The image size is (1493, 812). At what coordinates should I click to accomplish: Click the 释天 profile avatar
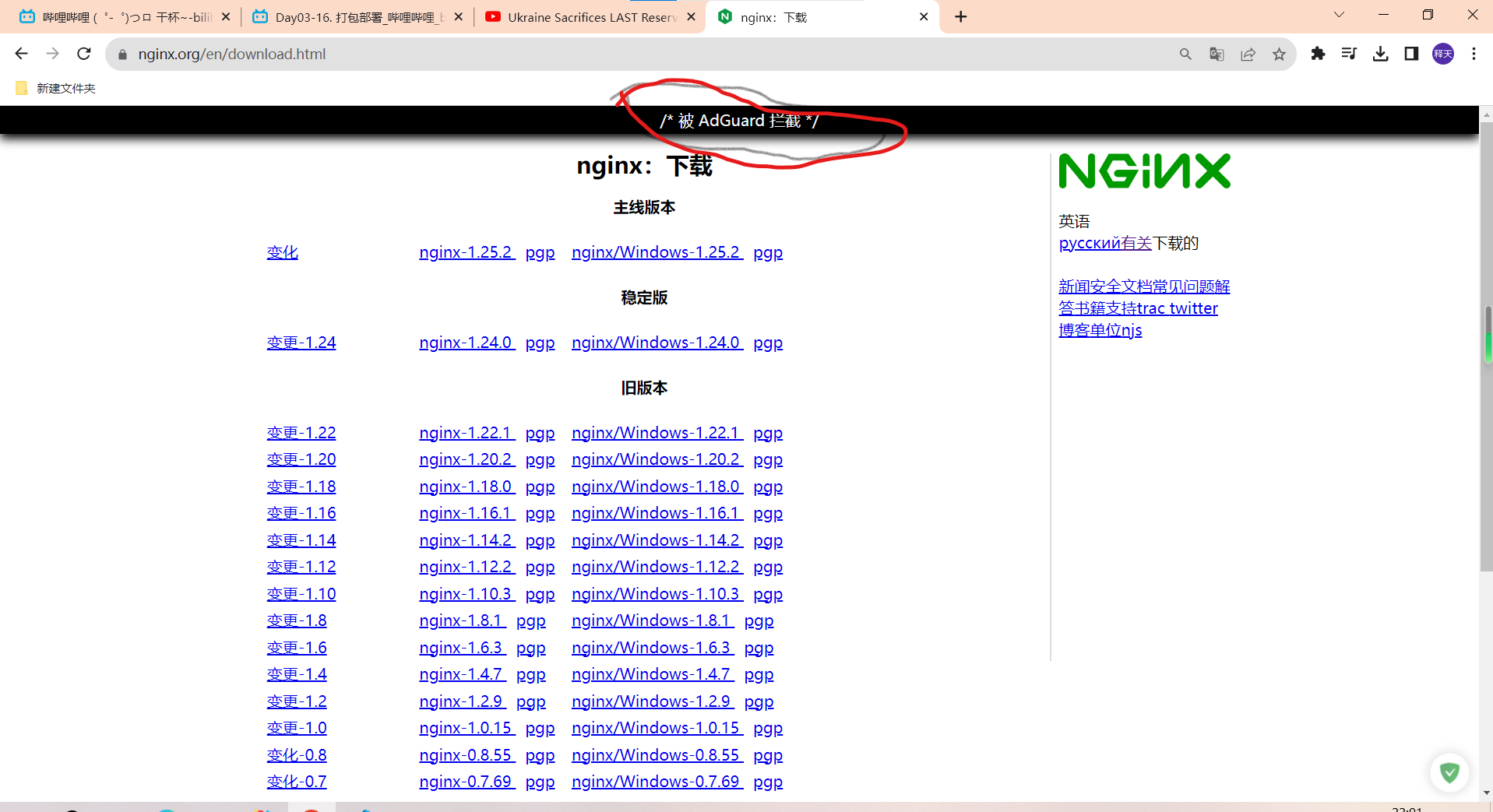[1442, 54]
